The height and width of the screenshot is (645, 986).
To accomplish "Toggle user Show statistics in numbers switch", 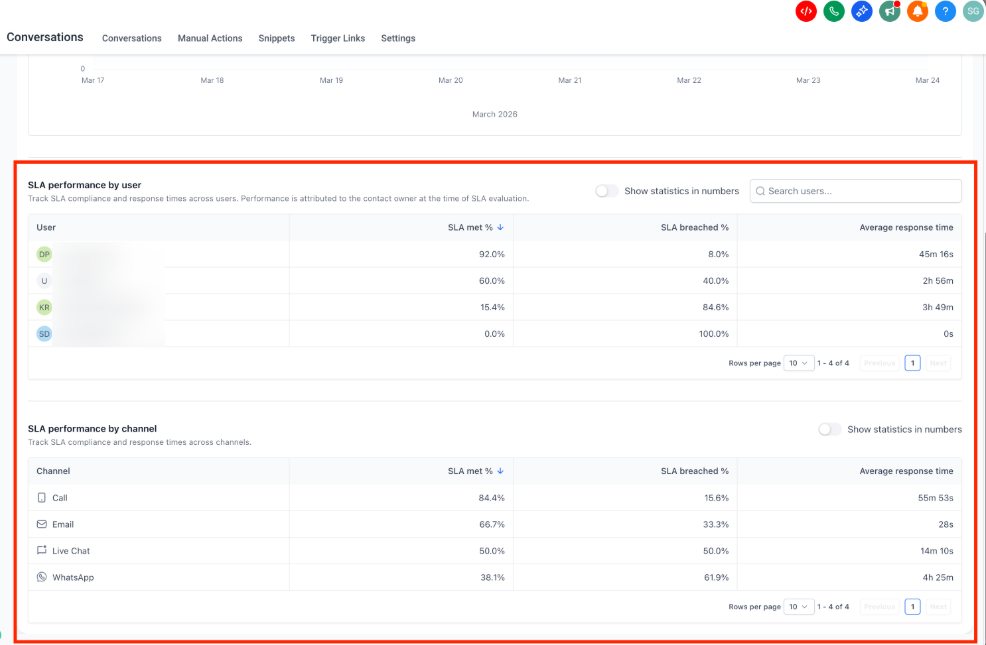I will point(607,191).
